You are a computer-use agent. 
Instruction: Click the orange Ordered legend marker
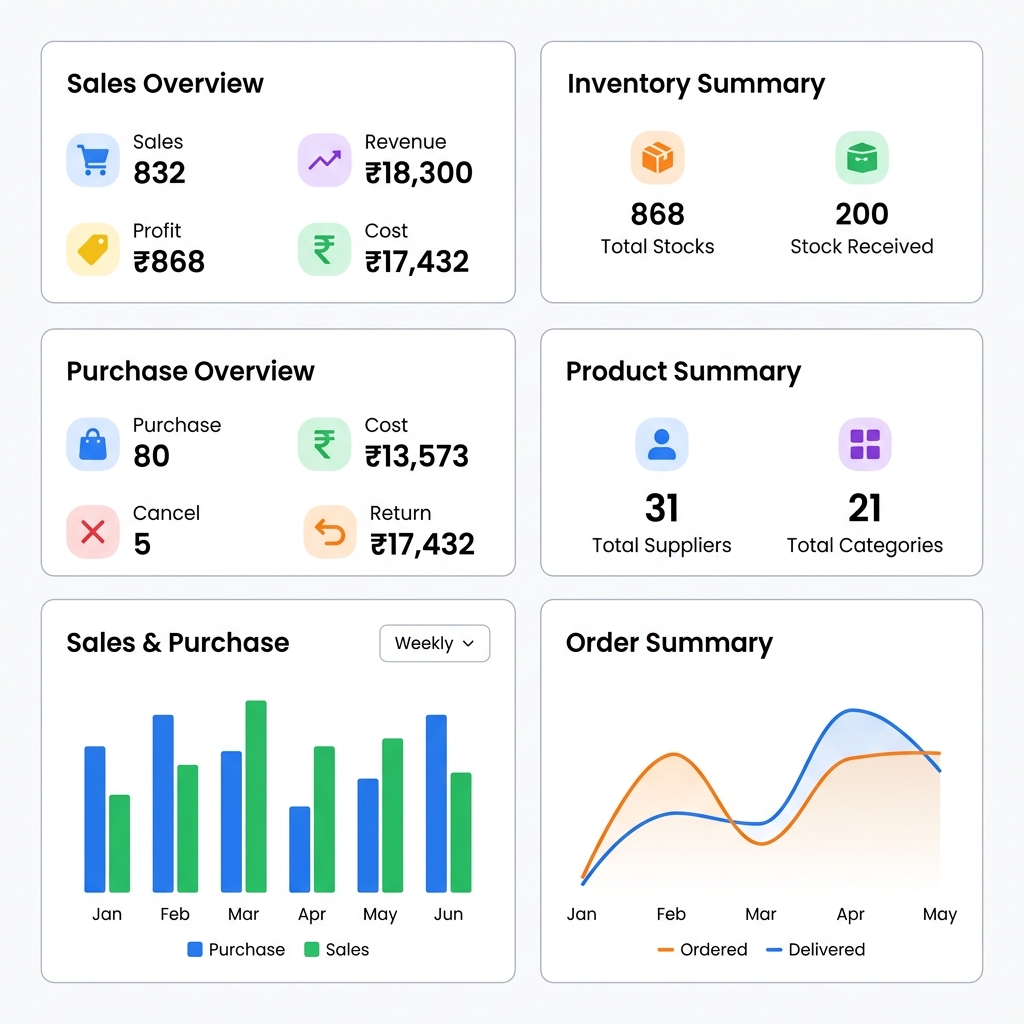(665, 950)
